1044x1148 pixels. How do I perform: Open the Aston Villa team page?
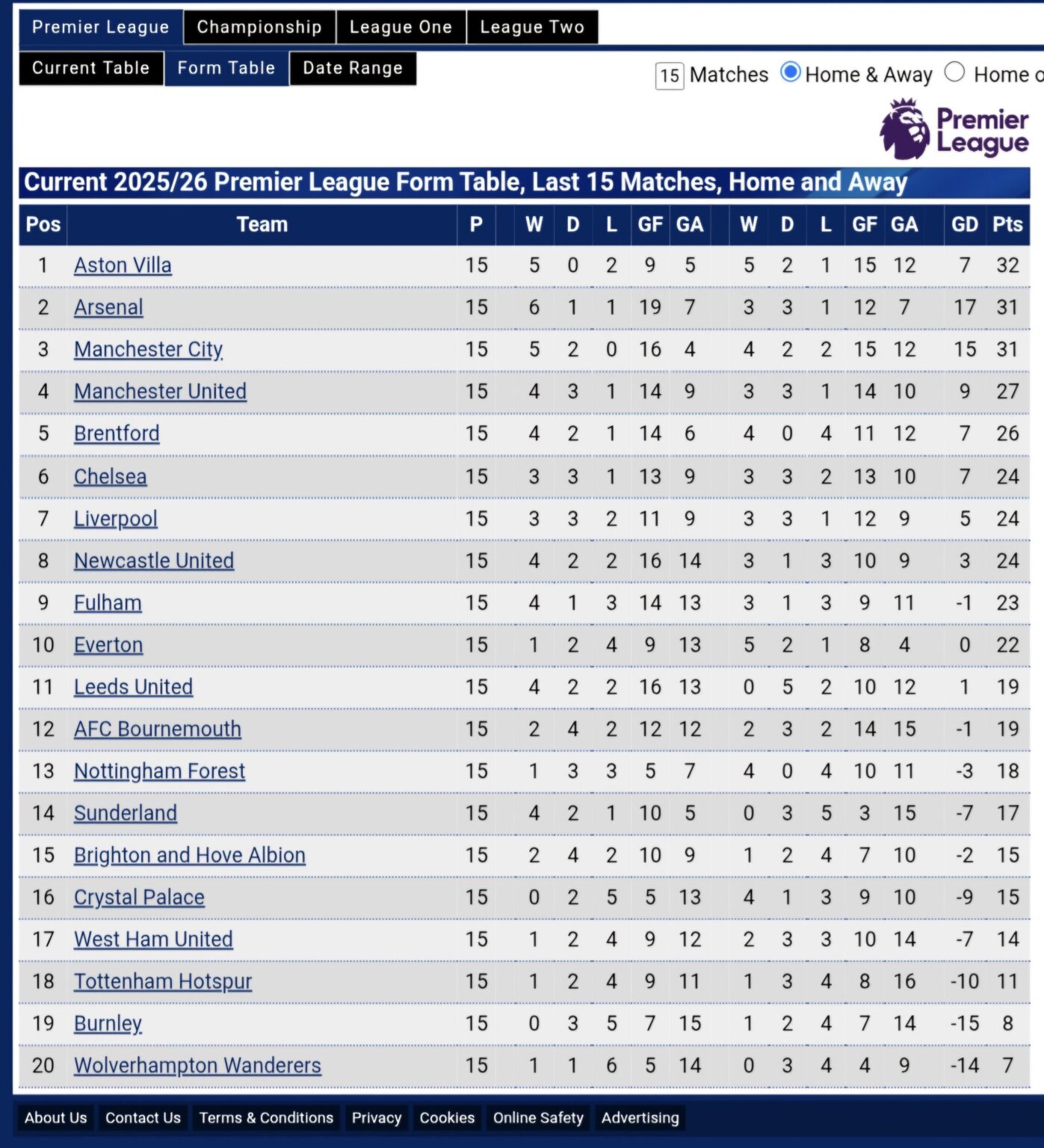coord(123,265)
